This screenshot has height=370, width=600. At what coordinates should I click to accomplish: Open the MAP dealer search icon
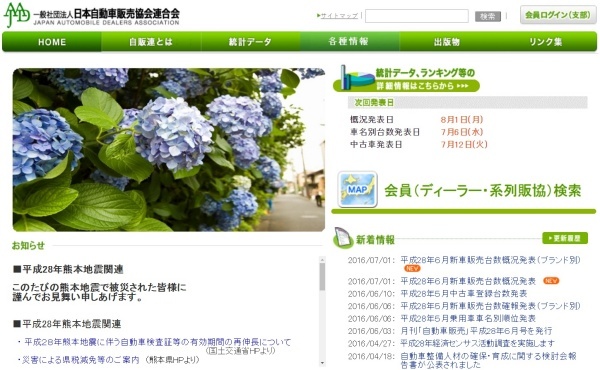357,189
